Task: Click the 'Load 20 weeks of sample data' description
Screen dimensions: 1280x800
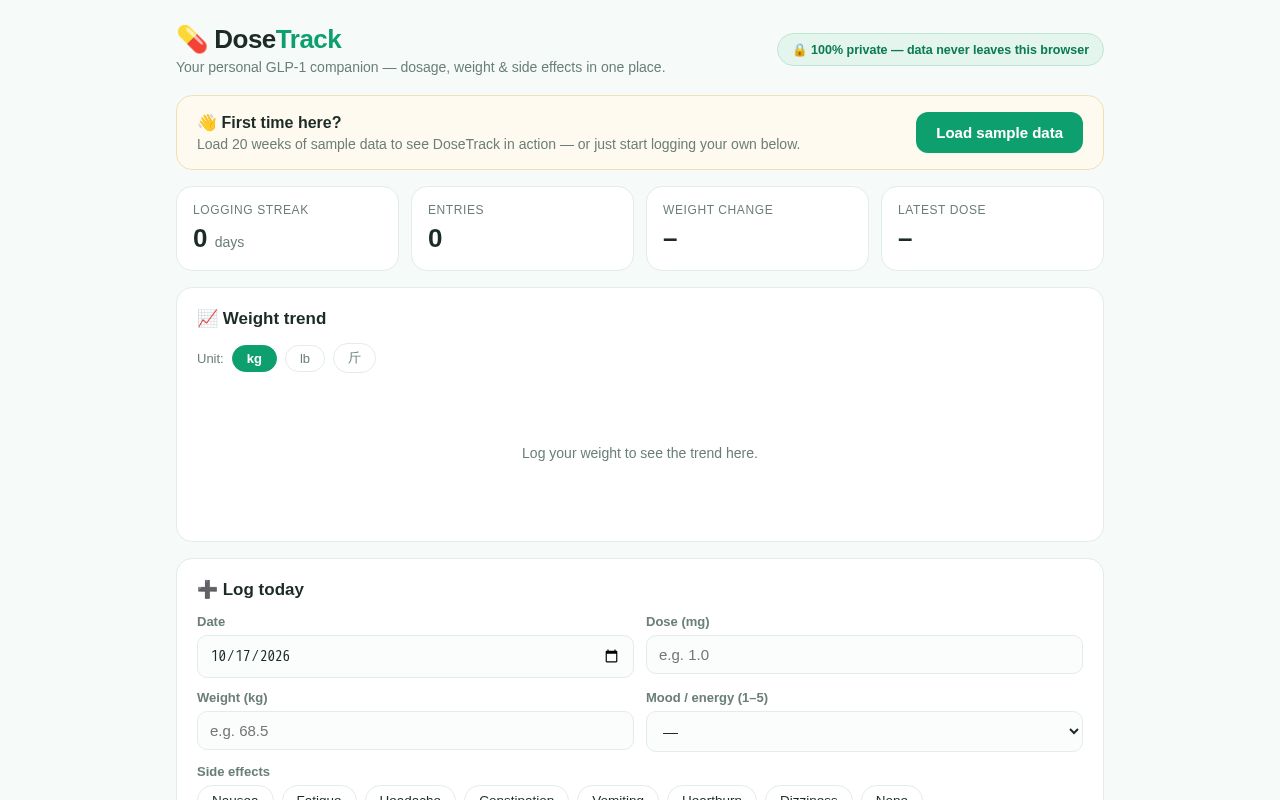Action: (x=498, y=144)
